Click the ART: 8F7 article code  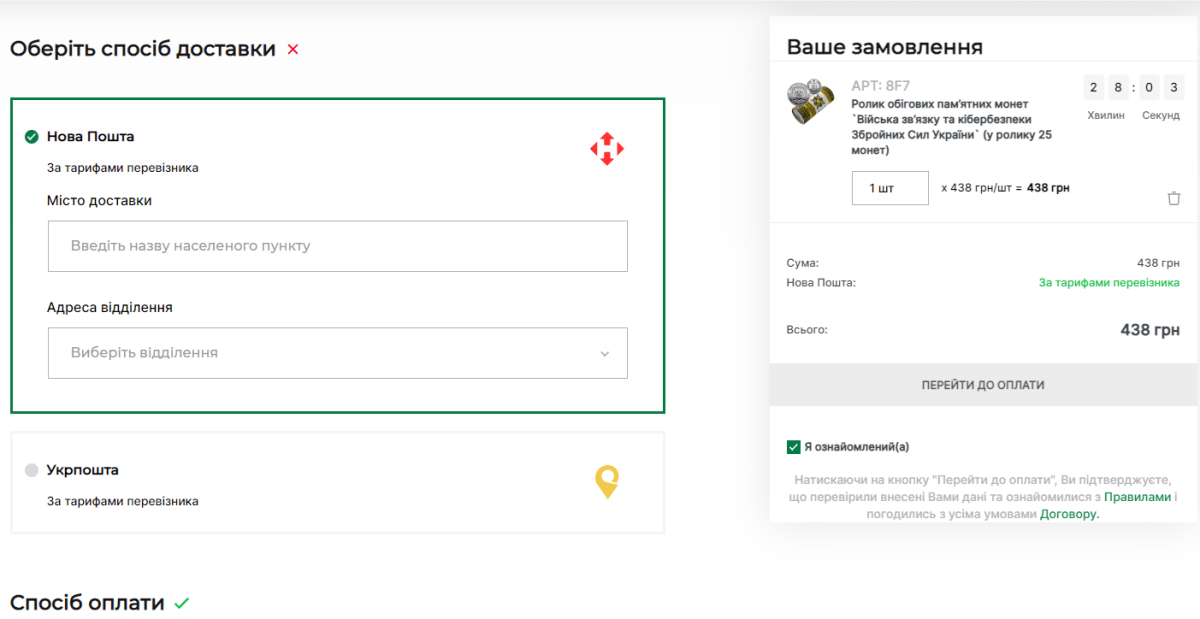[x=880, y=86]
